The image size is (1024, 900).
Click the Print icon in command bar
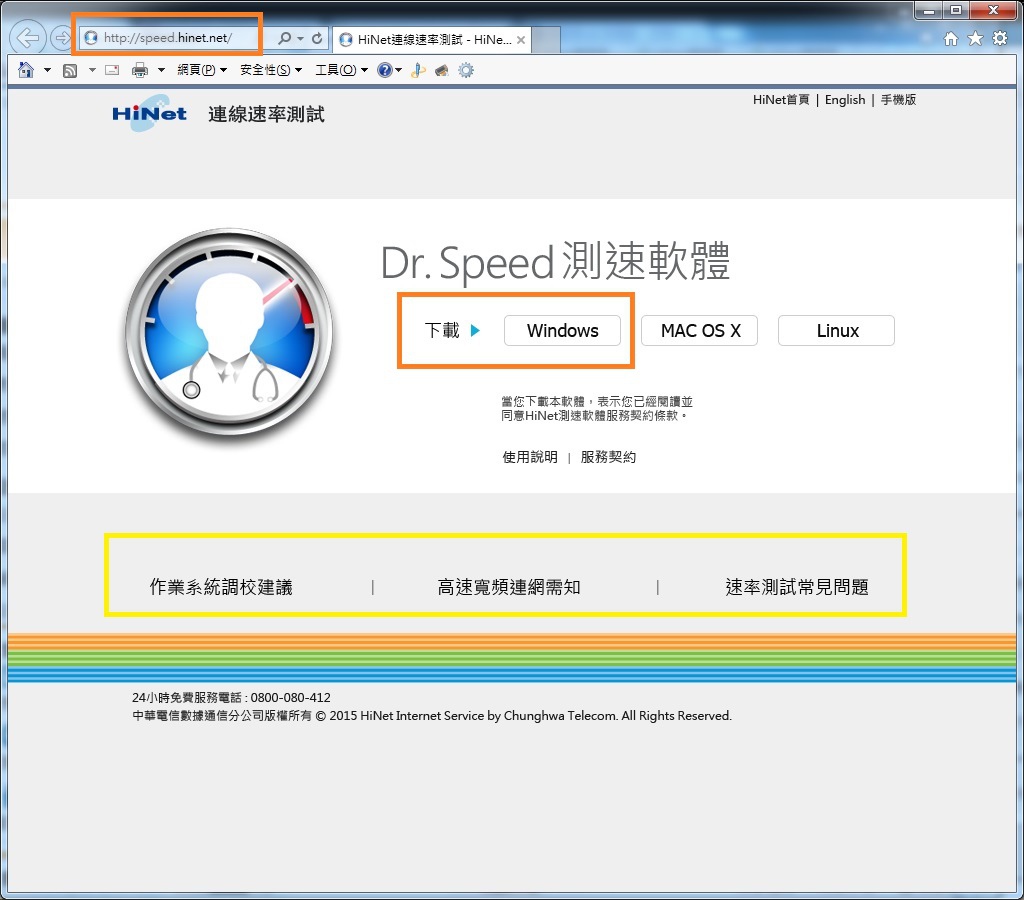(x=140, y=70)
